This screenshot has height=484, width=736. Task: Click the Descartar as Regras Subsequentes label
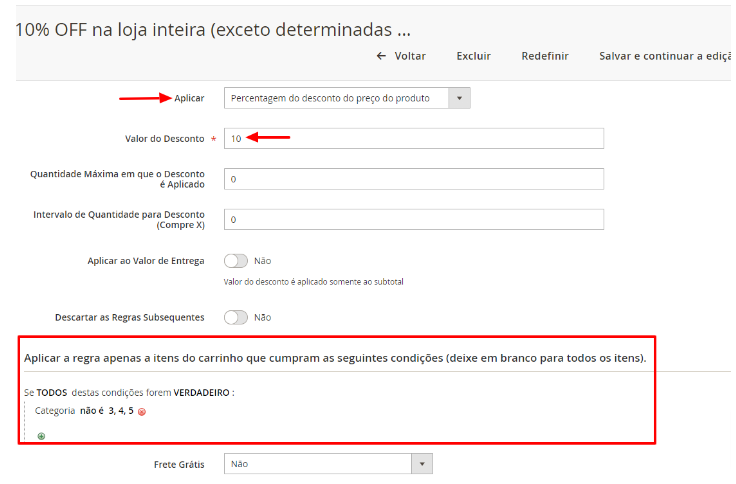pyautogui.click(x=129, y=317)
